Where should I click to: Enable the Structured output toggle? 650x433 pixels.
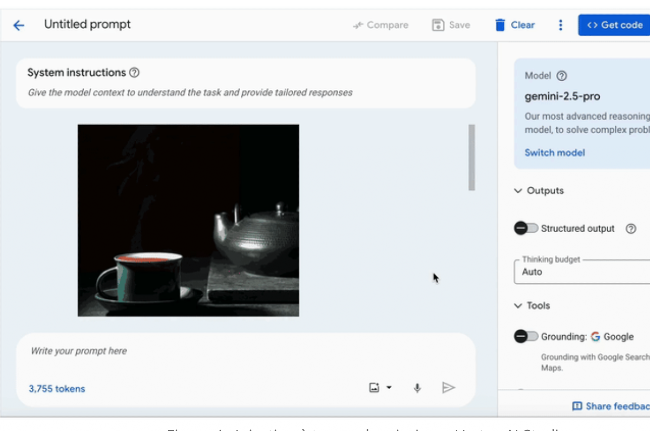coord(526,228)
